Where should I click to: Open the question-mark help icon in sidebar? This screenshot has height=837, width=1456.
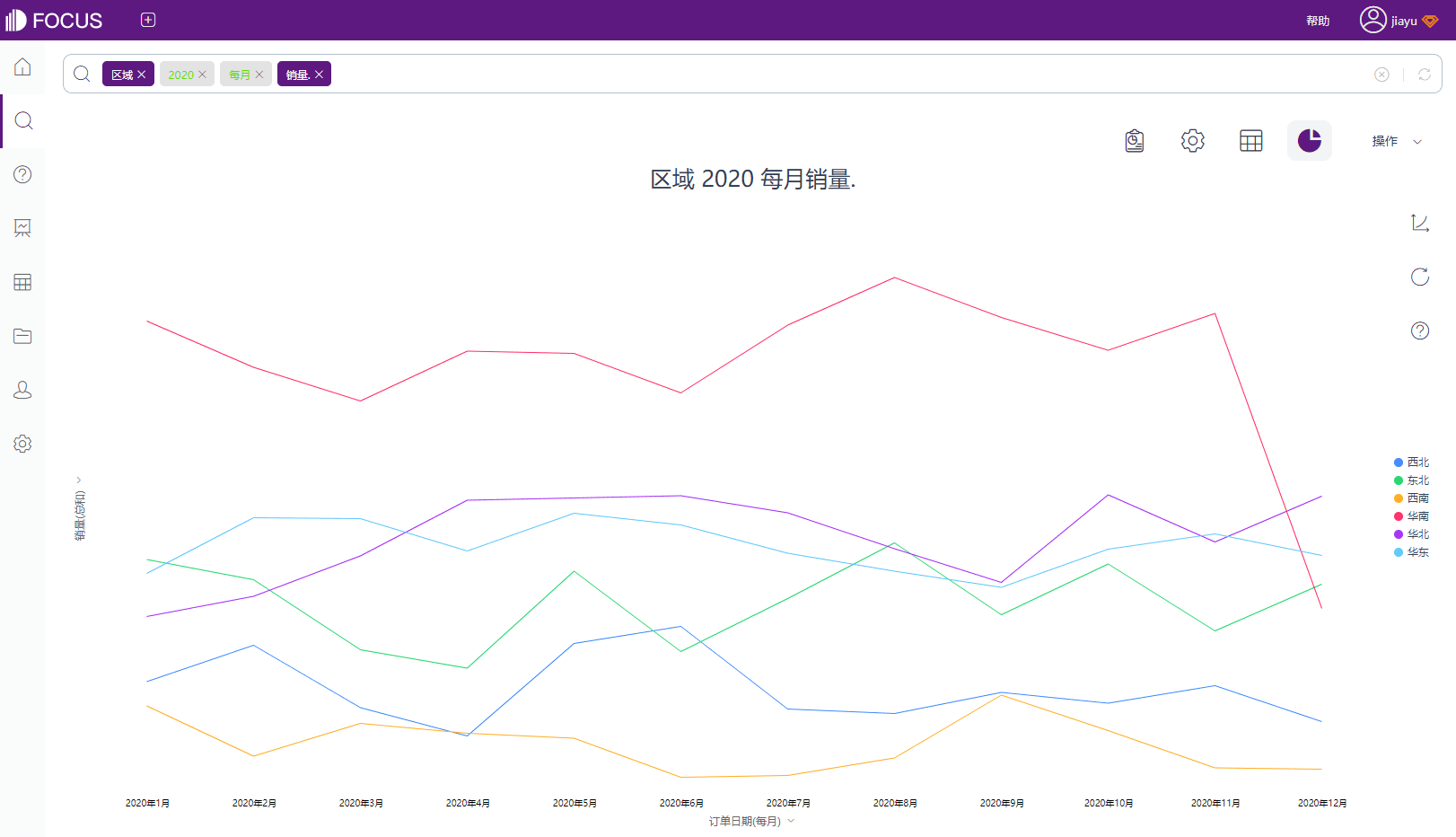22,174
